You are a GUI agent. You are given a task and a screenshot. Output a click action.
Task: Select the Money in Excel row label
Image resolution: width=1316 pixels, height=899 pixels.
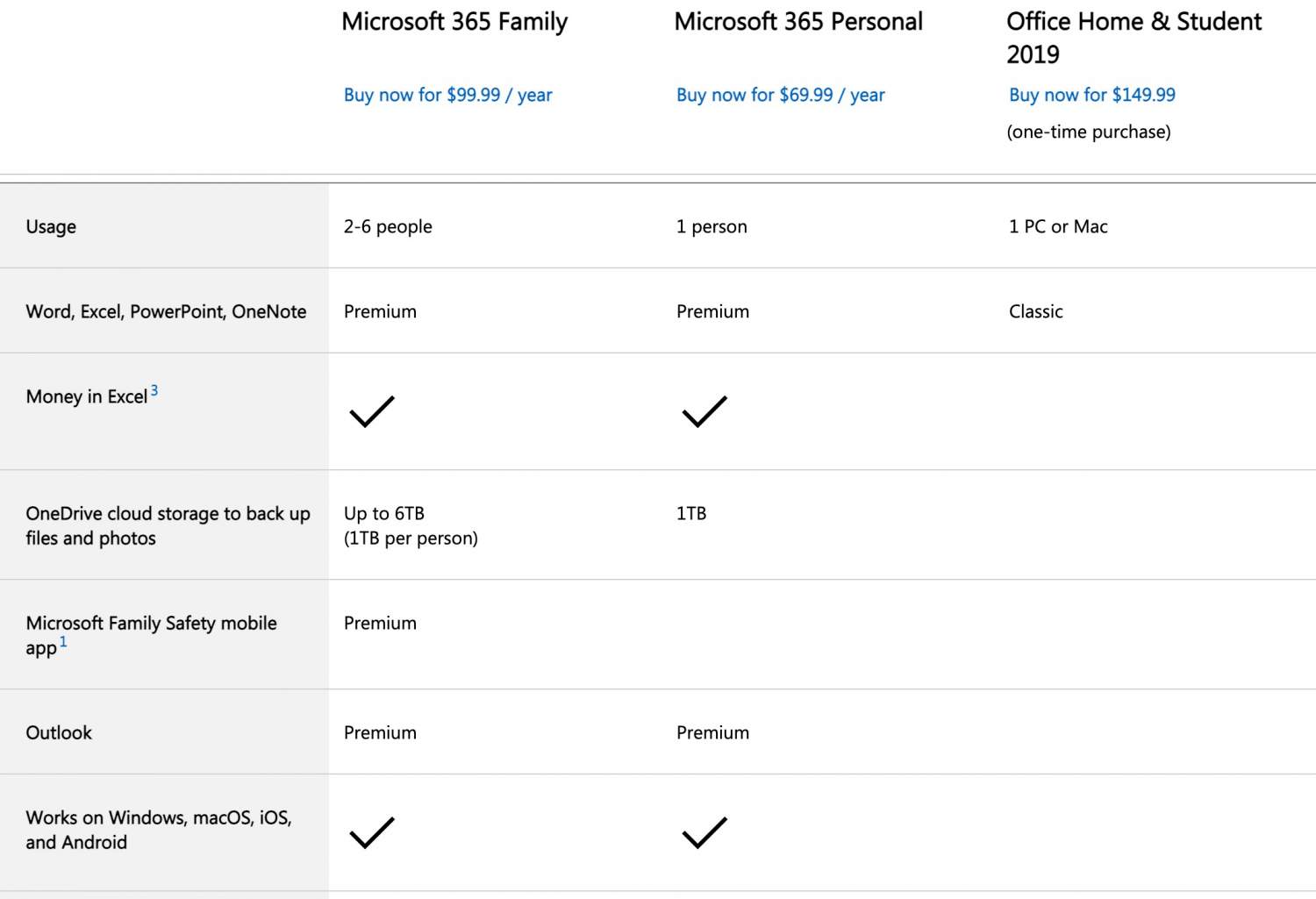[87, 396]
